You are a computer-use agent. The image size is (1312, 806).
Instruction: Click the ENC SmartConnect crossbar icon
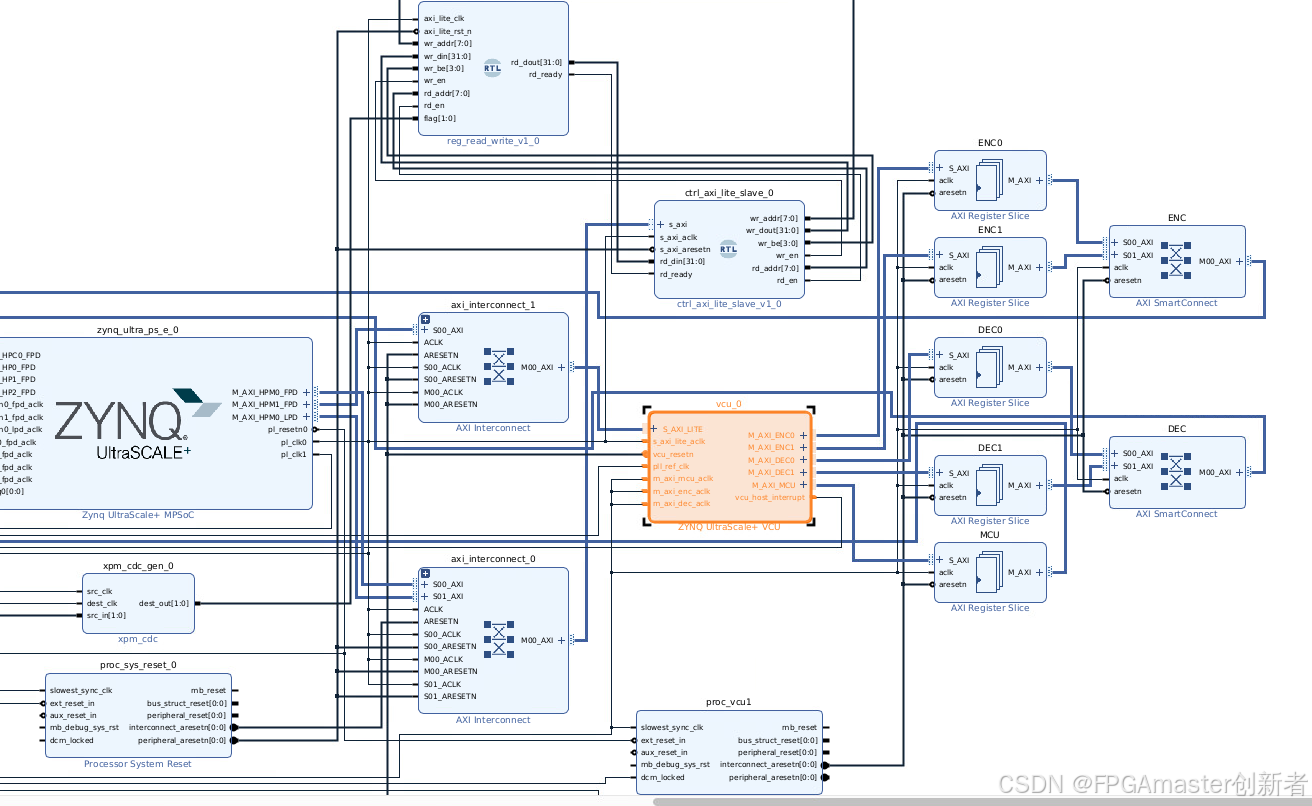[x=1176, y=261]
